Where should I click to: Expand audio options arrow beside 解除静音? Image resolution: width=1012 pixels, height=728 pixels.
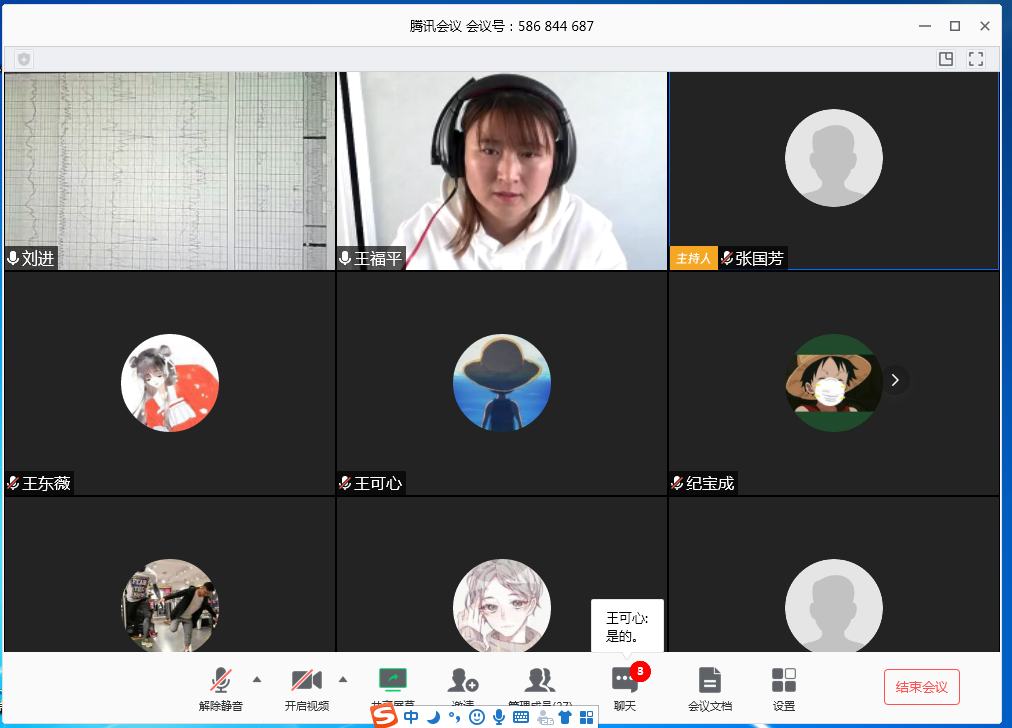[257, 679]
